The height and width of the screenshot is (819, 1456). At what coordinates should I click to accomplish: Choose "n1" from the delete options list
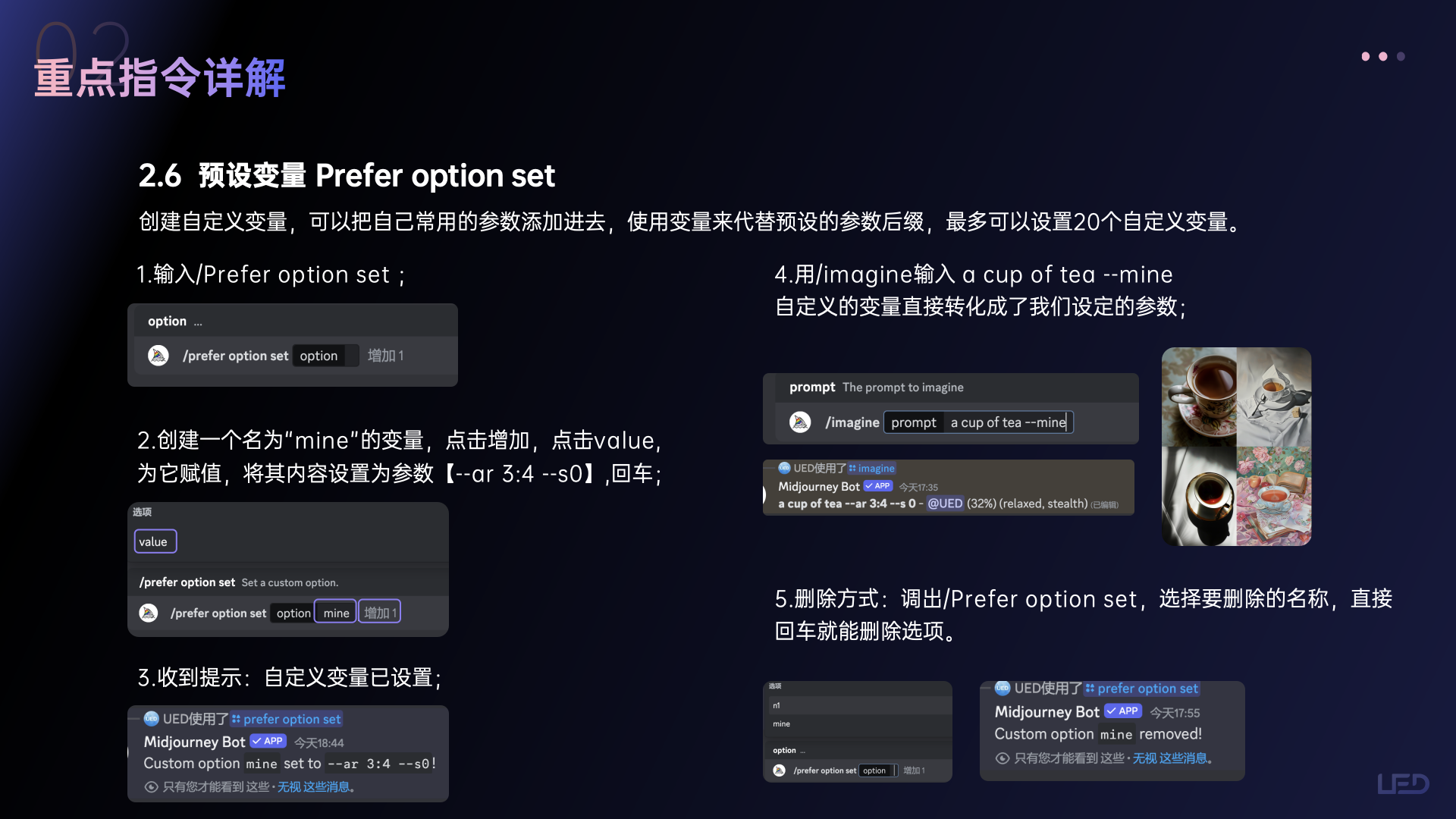[x=777, y=705]
